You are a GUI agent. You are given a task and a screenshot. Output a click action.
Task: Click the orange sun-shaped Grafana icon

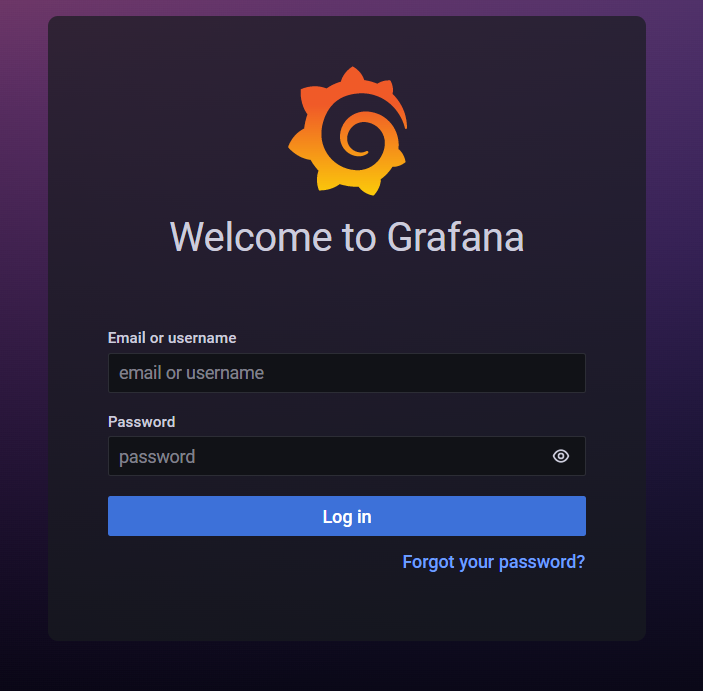pyautogui.click(x=347, y=131)
